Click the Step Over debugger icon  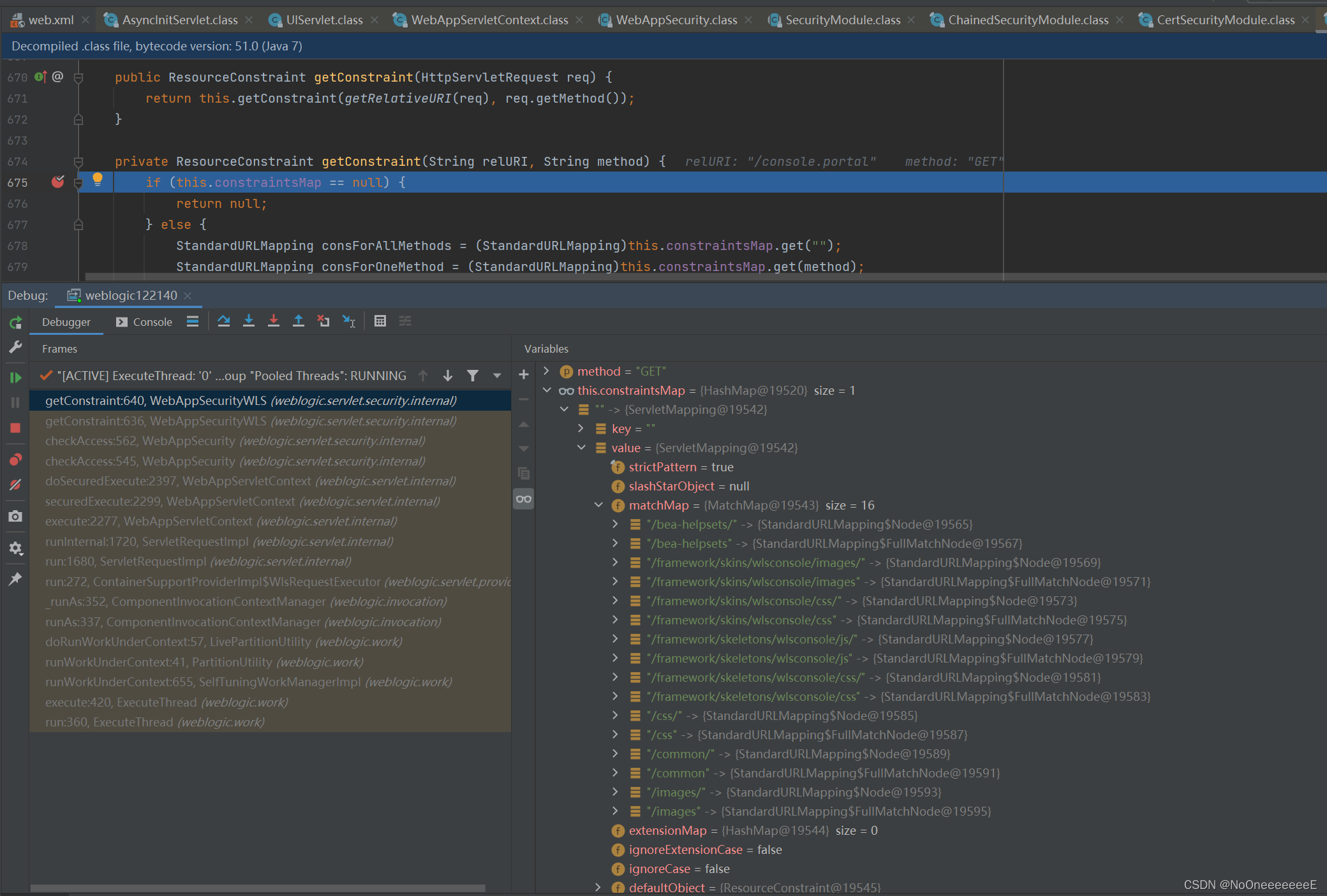(223, 321)
